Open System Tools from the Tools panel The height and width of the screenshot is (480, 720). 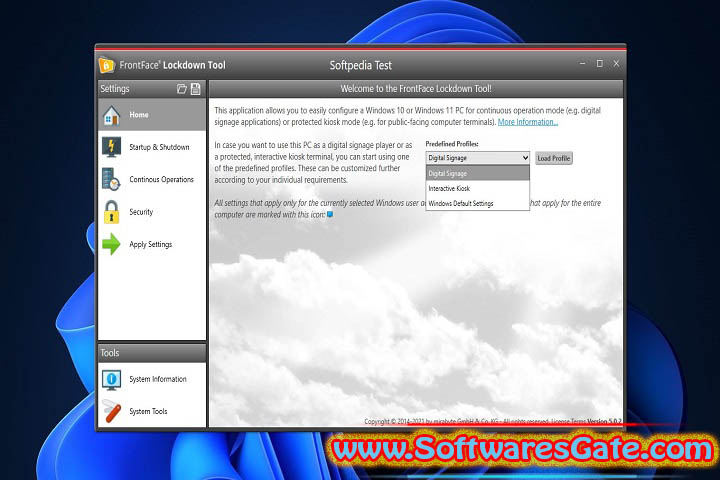tap(152, 411)
